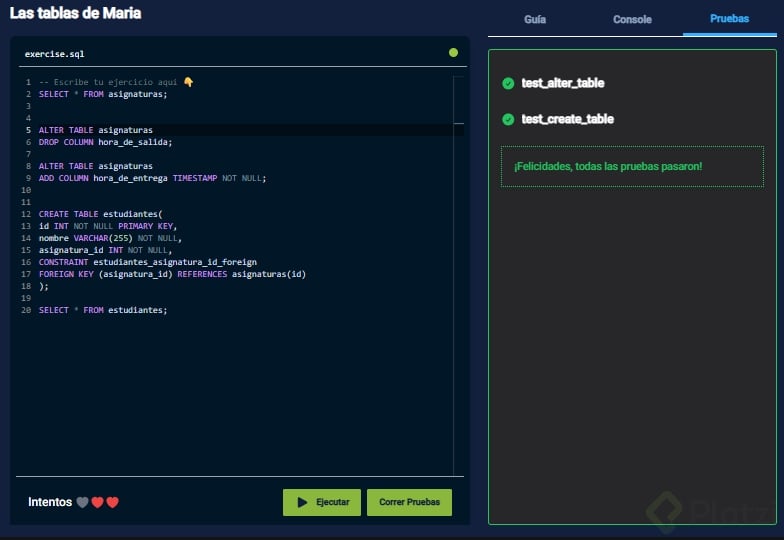Click the green status dot by exercise.sql
This screenshot has width=784, height=540.
[x=453, y=52]
